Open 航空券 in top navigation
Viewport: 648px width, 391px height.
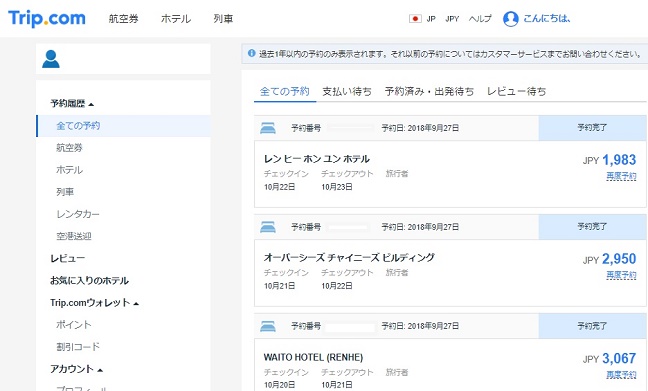[123, 19]
